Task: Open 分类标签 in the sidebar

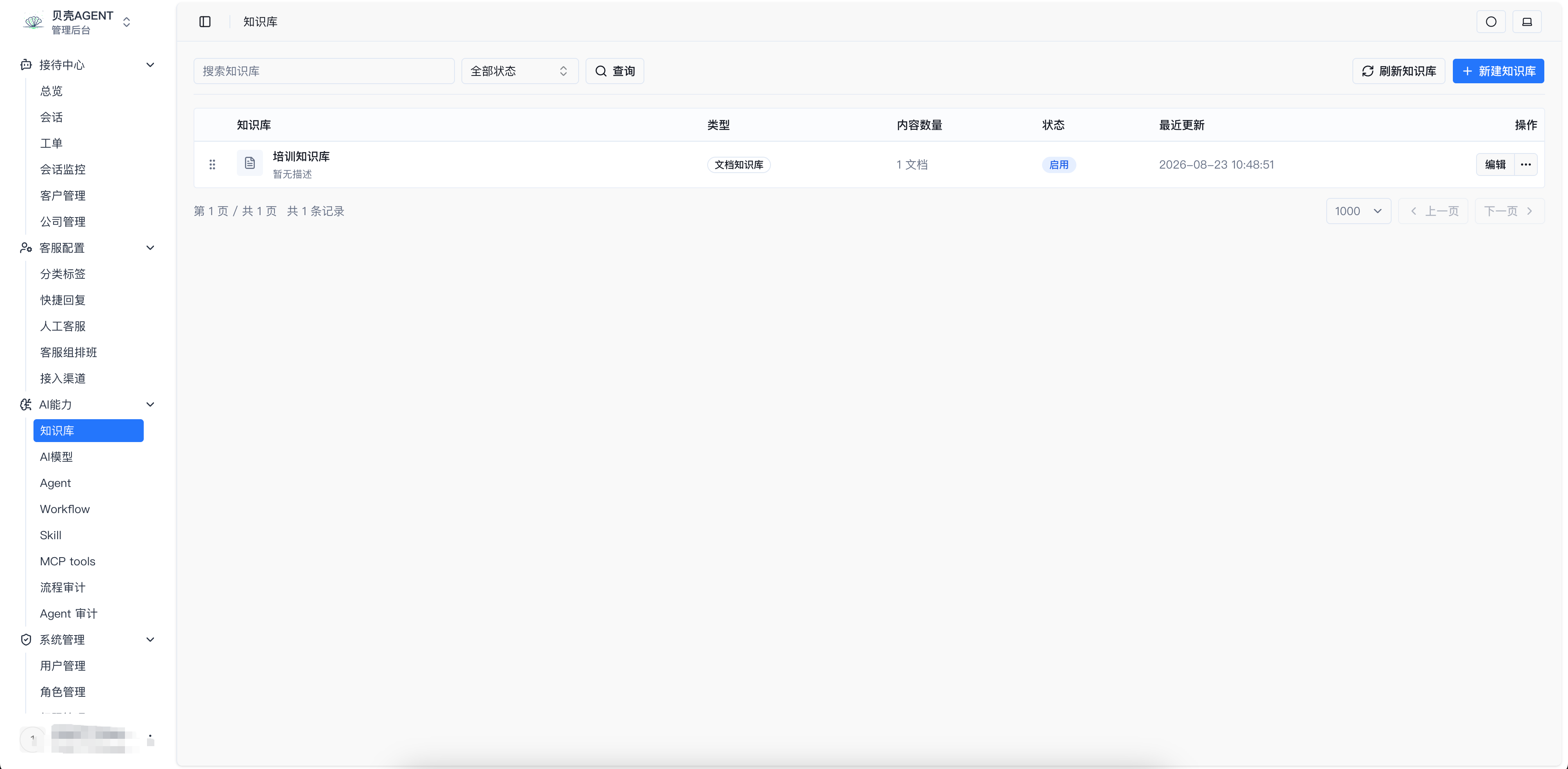Action: tap(88, 274)
